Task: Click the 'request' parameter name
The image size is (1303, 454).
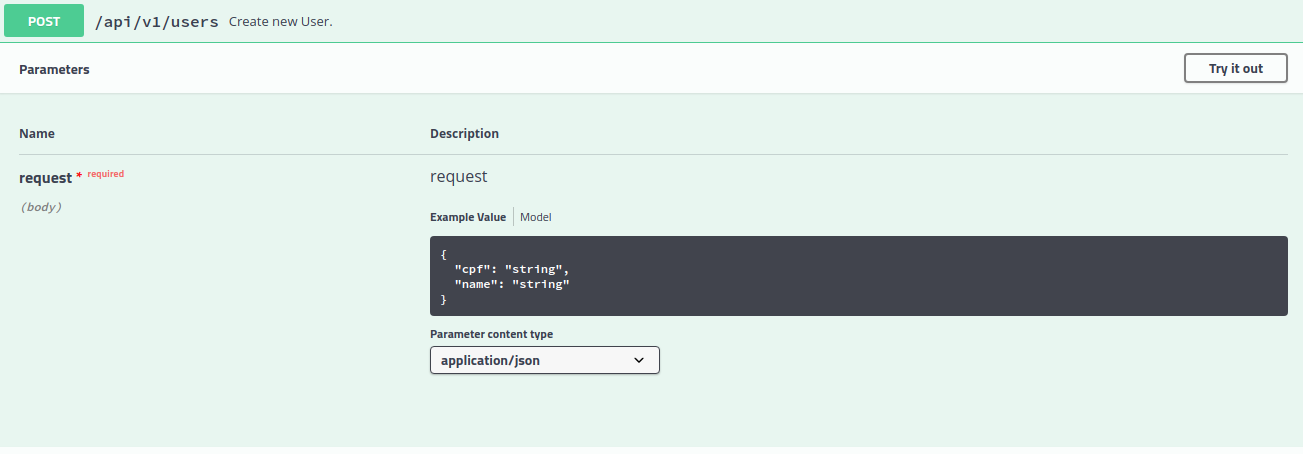Action: (46, 178)
